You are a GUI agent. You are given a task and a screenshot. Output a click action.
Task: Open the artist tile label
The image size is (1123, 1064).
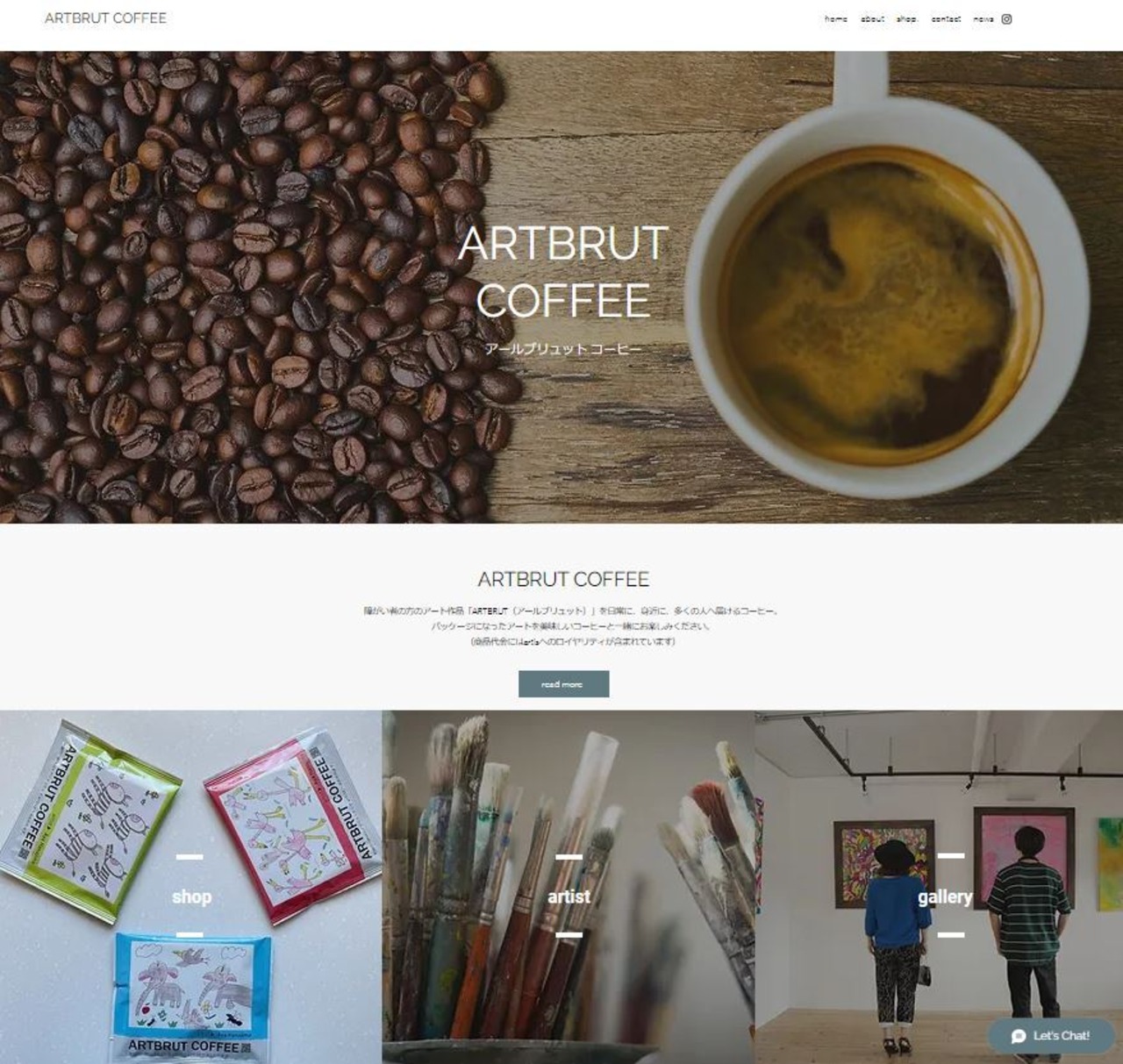569,896
